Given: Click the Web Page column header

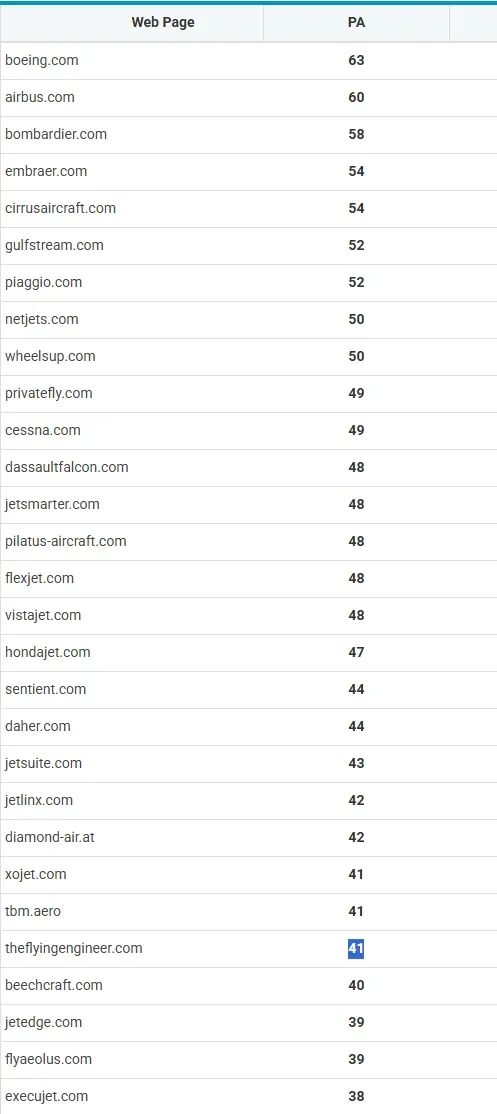Looking at the screenshot, I should [163, 23].
